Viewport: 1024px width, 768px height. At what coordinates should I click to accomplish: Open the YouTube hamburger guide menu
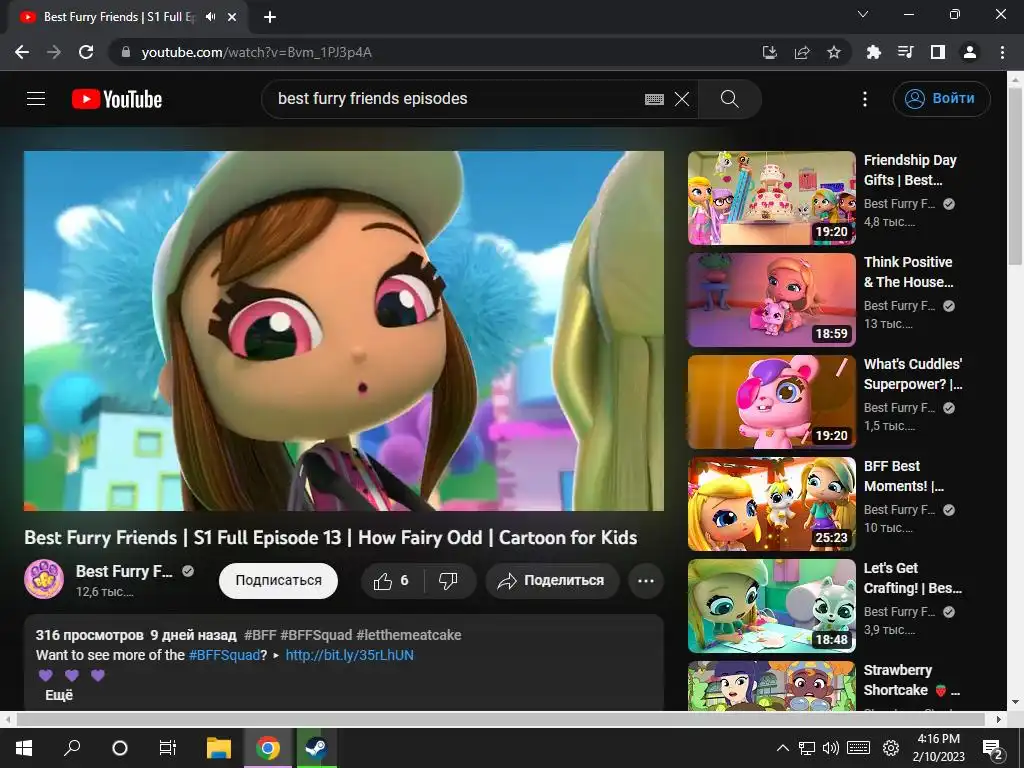click(36, 99)
